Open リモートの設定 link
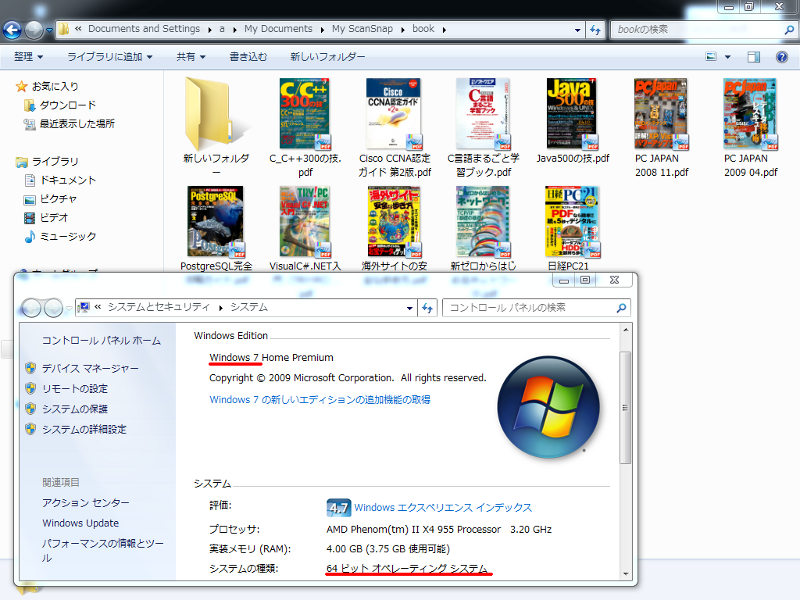This screenshot has width=800, height=600. click(x=75, y=389)
